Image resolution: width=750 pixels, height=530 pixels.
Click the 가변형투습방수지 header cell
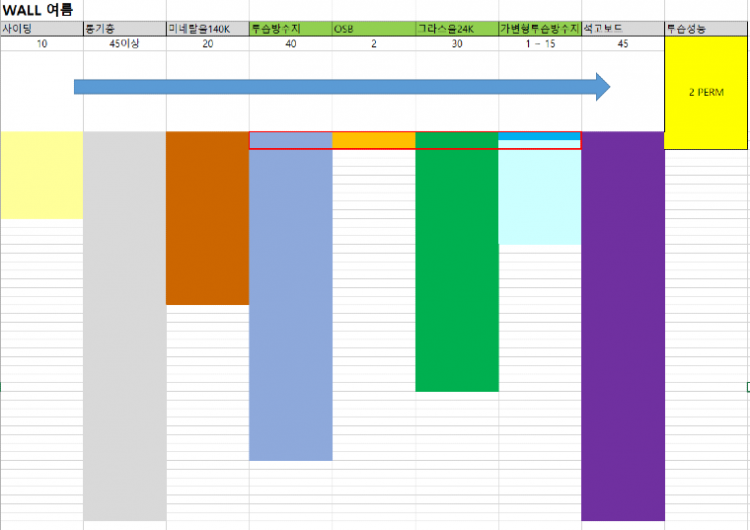(x=539, y=29)
